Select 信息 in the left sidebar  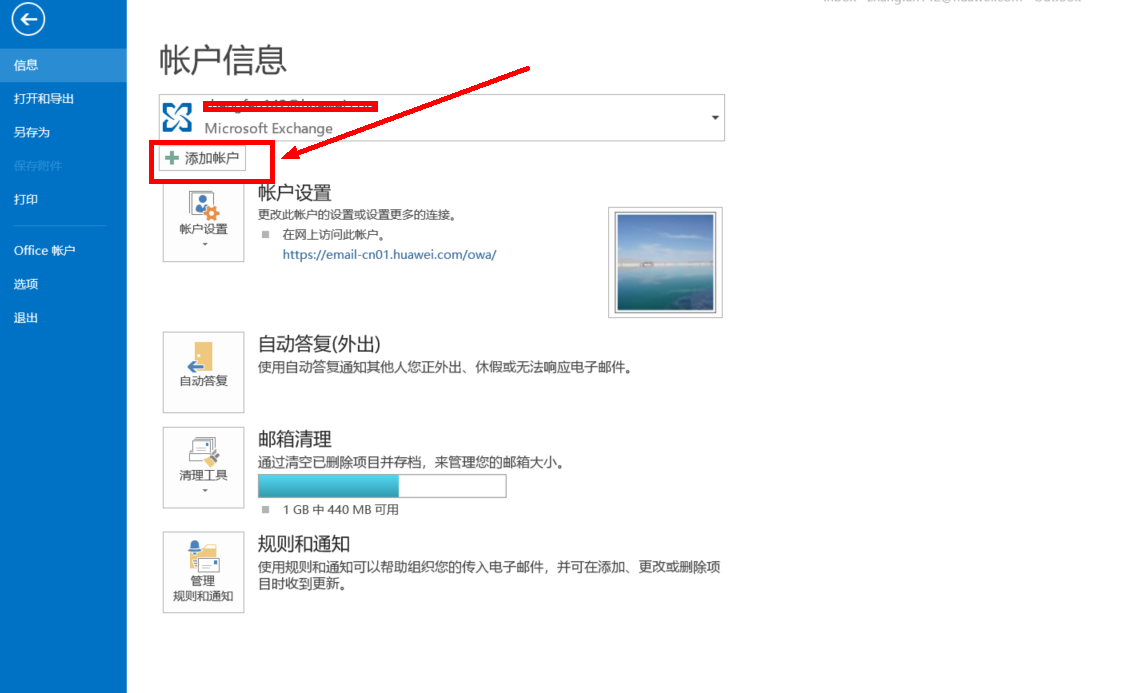click(x=25, y=64)
